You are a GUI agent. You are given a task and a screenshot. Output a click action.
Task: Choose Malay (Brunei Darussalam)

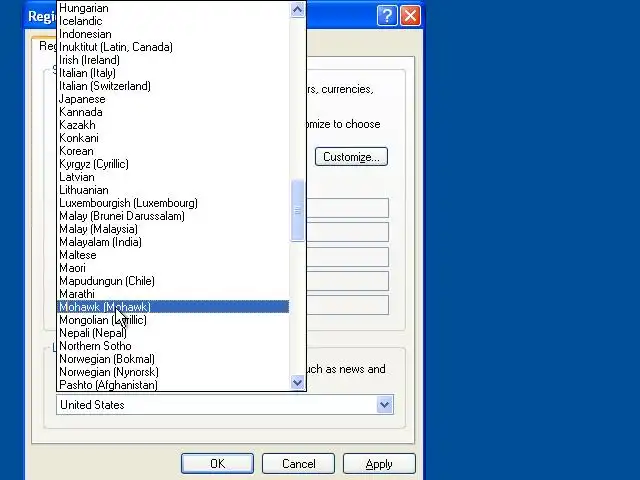click(173, 216)
